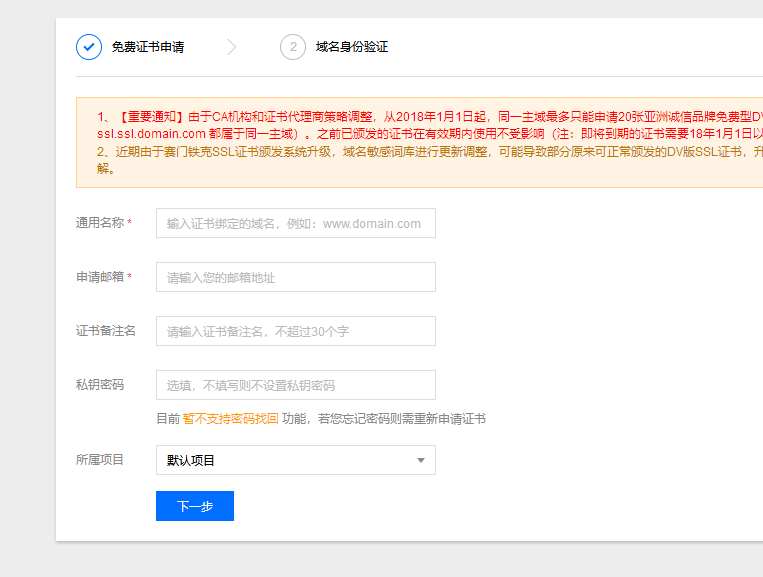763x577 pixels.
Task: Click the dropdown arrow in 所属项目 field
Action: pyautogui.click(x=420, y=460)
